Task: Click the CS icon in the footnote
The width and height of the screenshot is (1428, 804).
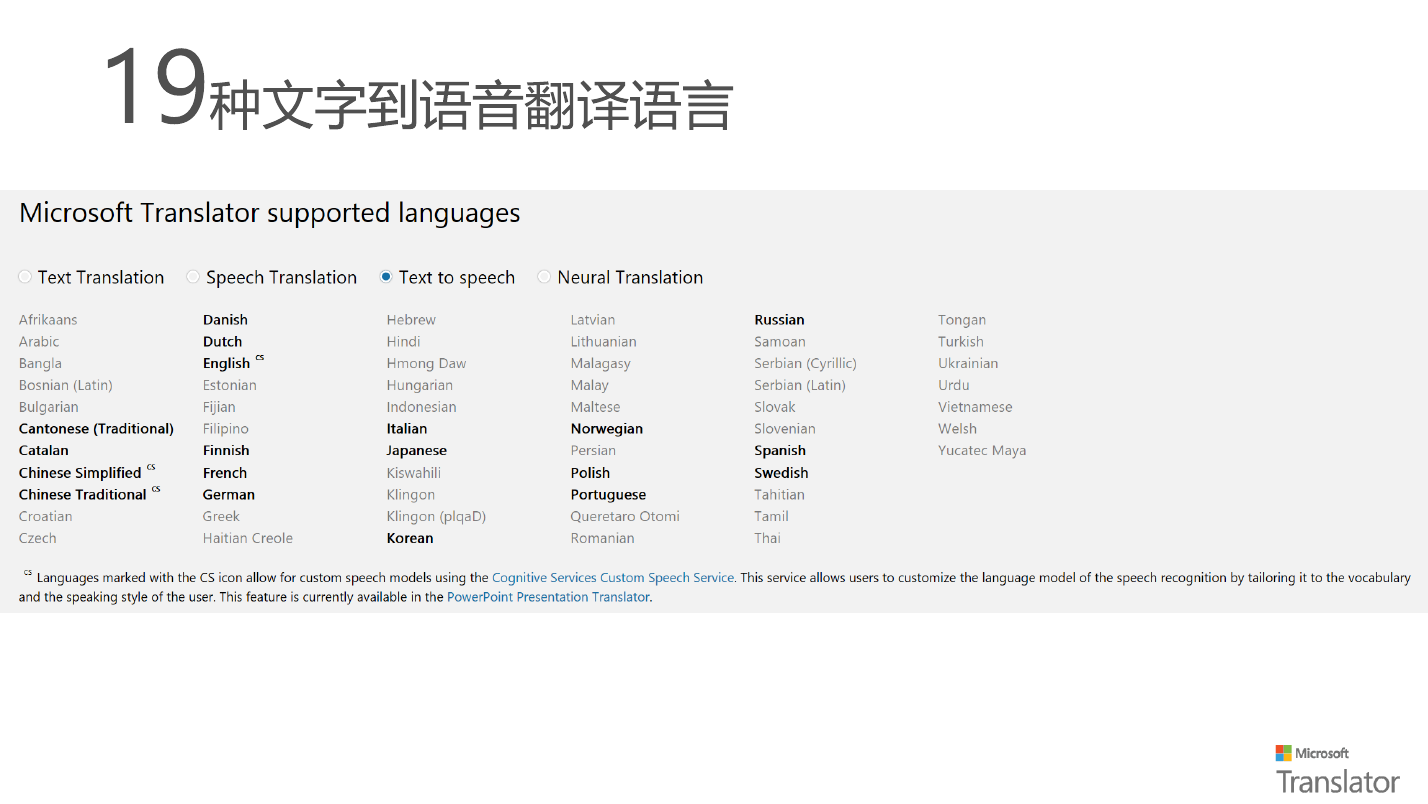Action: (28, 573)
